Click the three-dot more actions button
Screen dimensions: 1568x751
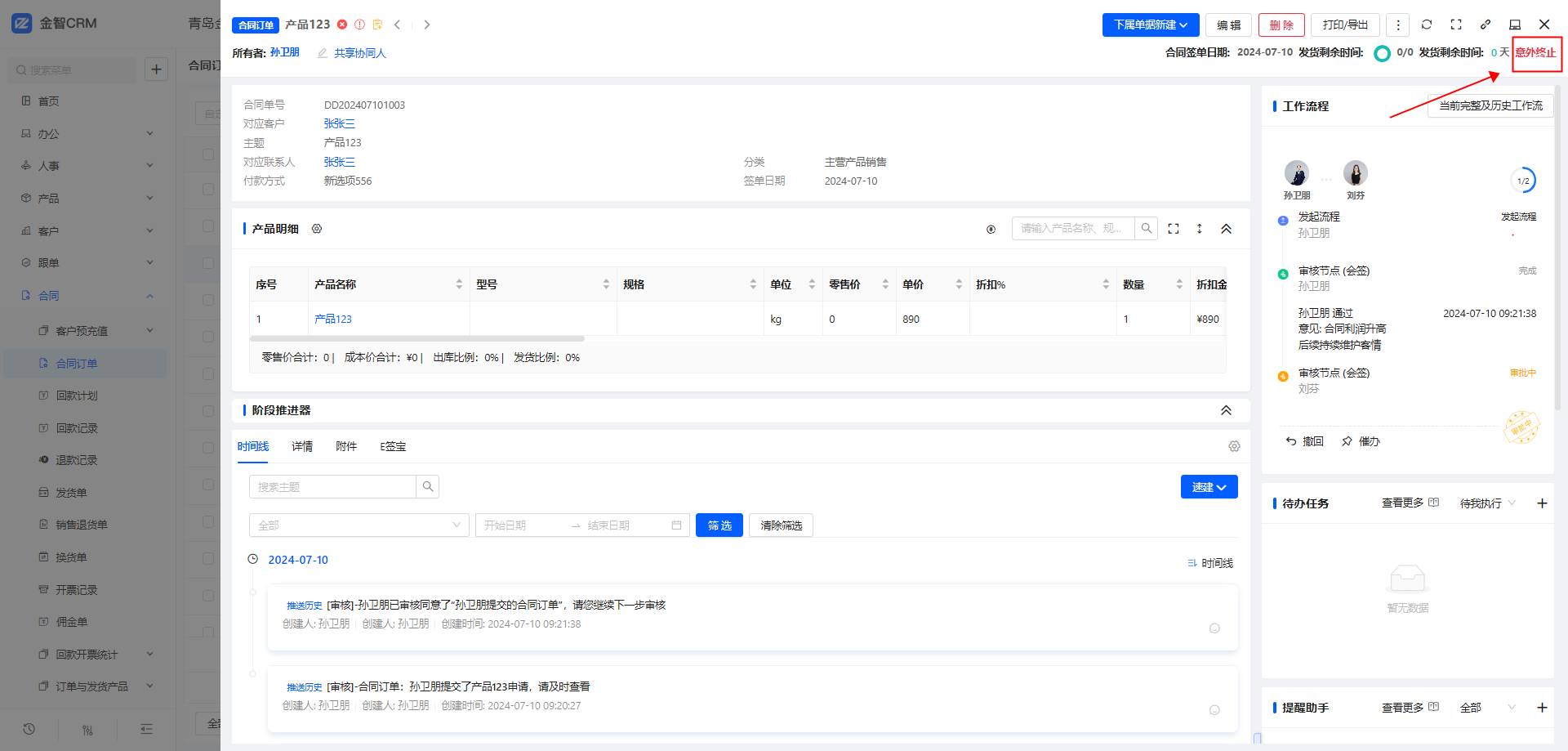(1398, 25)
